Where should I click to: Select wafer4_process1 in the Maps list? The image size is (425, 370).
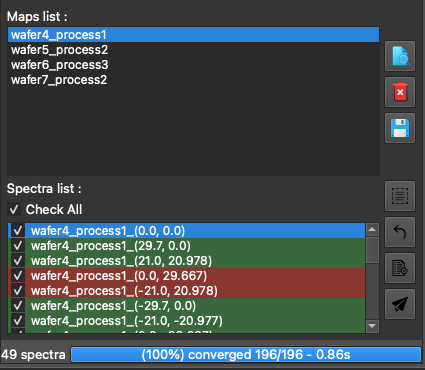click(x=193, y=35)
